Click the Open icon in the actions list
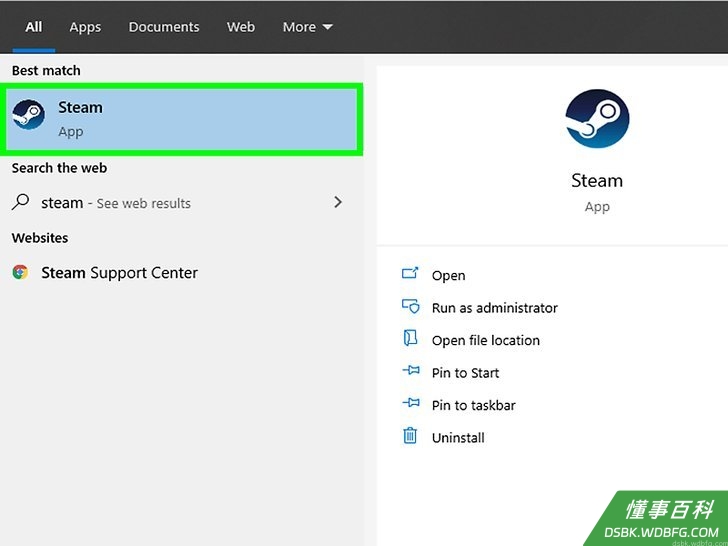Viewport: 728px width, 546px height. (410, 273)
